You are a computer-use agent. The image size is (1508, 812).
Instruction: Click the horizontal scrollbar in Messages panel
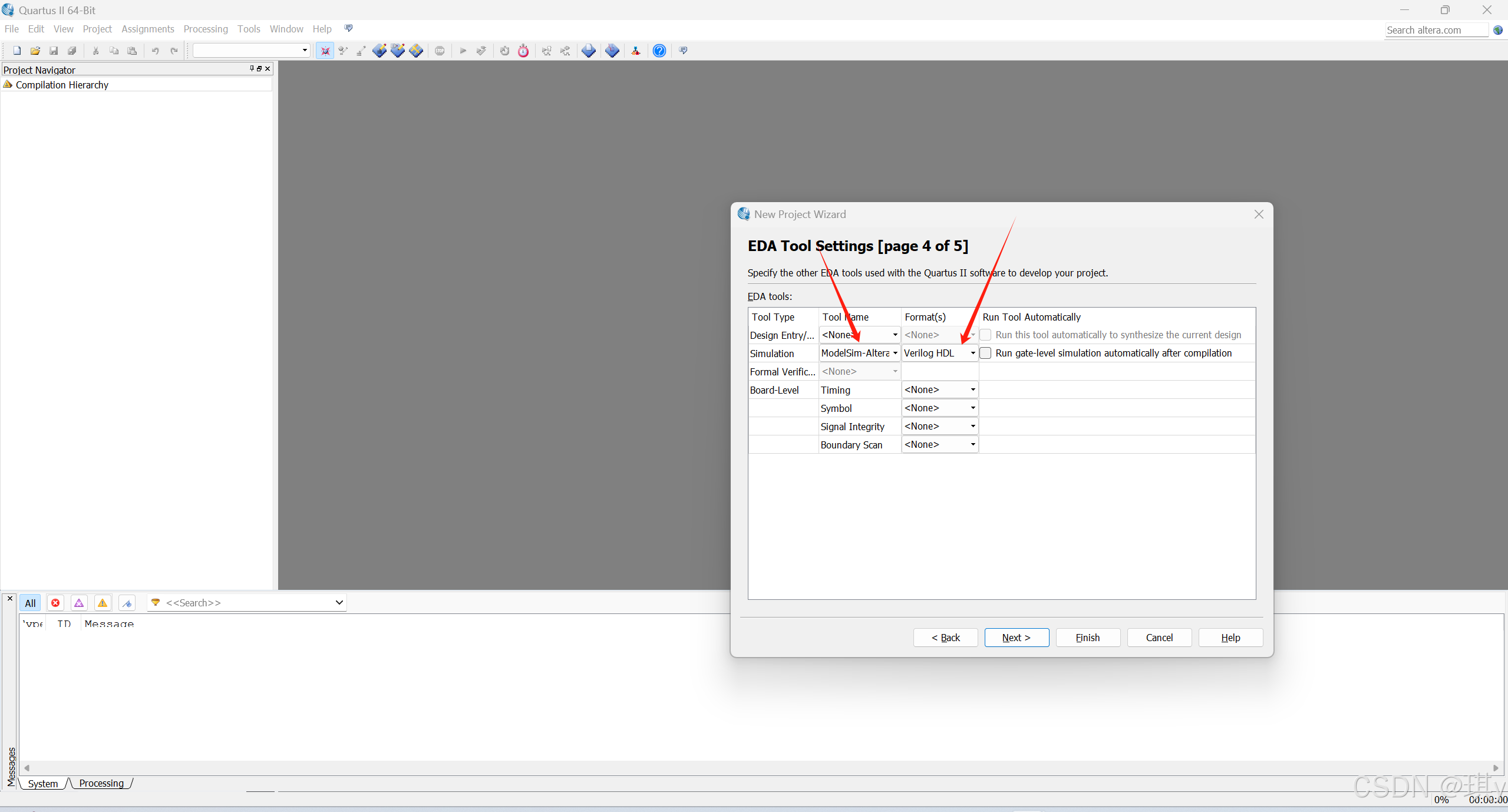click(x=760, y=768)
